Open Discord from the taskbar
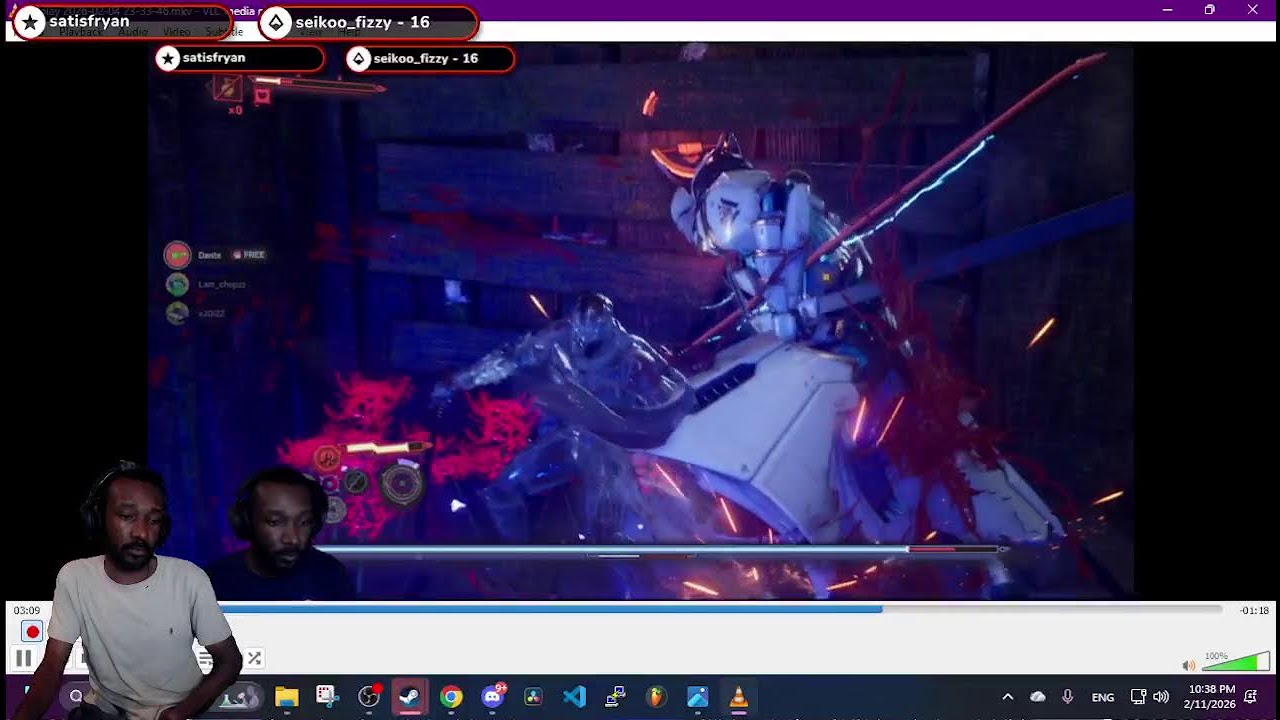Image resolution: width=1280 pixels, height=720 pixels. click(x=492, y=697)
